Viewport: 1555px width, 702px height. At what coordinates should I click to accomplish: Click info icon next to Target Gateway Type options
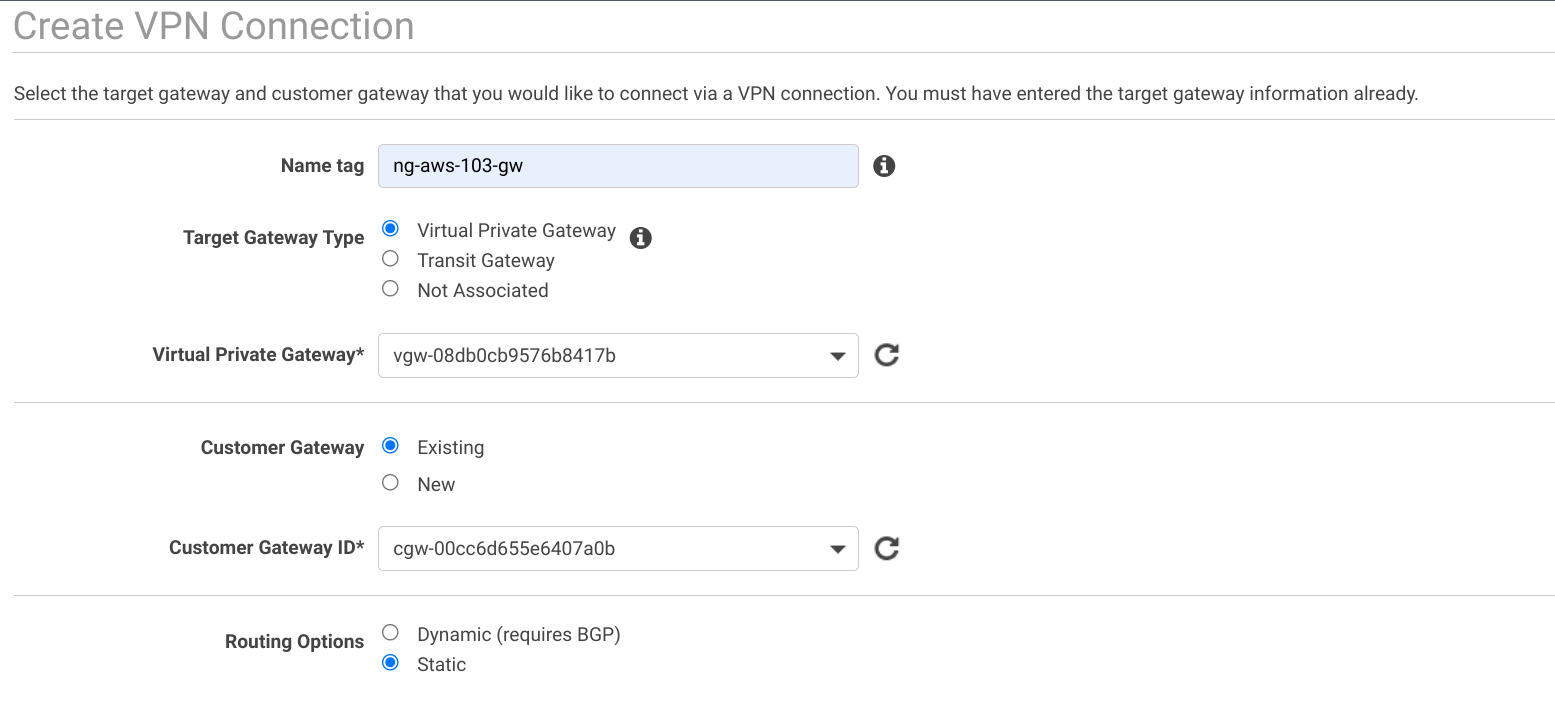click(641, 238)
